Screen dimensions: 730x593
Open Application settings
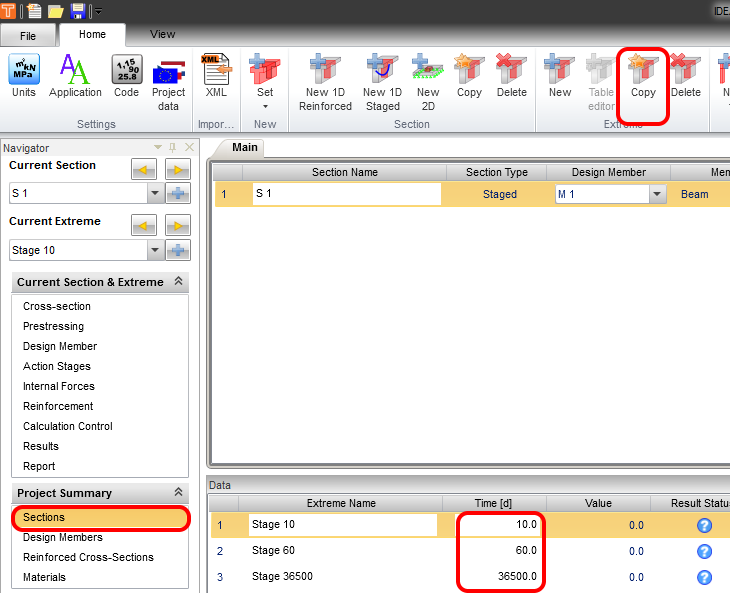click(x=75, y=77)
